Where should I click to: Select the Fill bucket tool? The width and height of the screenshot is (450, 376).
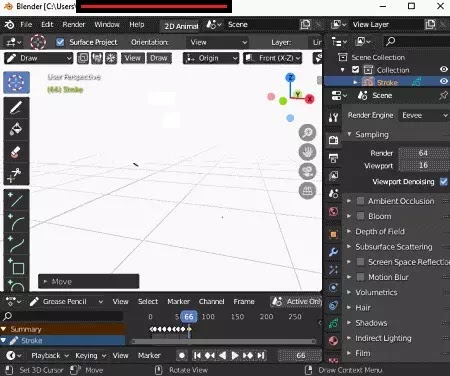16,129
